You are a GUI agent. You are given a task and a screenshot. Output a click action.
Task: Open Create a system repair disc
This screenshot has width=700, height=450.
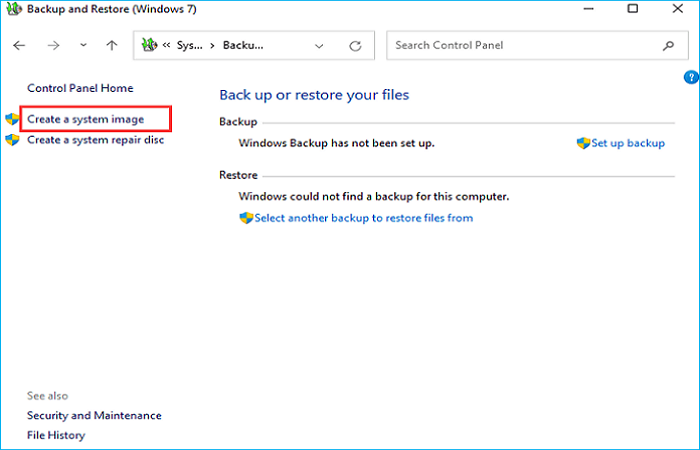coord(95,140)
